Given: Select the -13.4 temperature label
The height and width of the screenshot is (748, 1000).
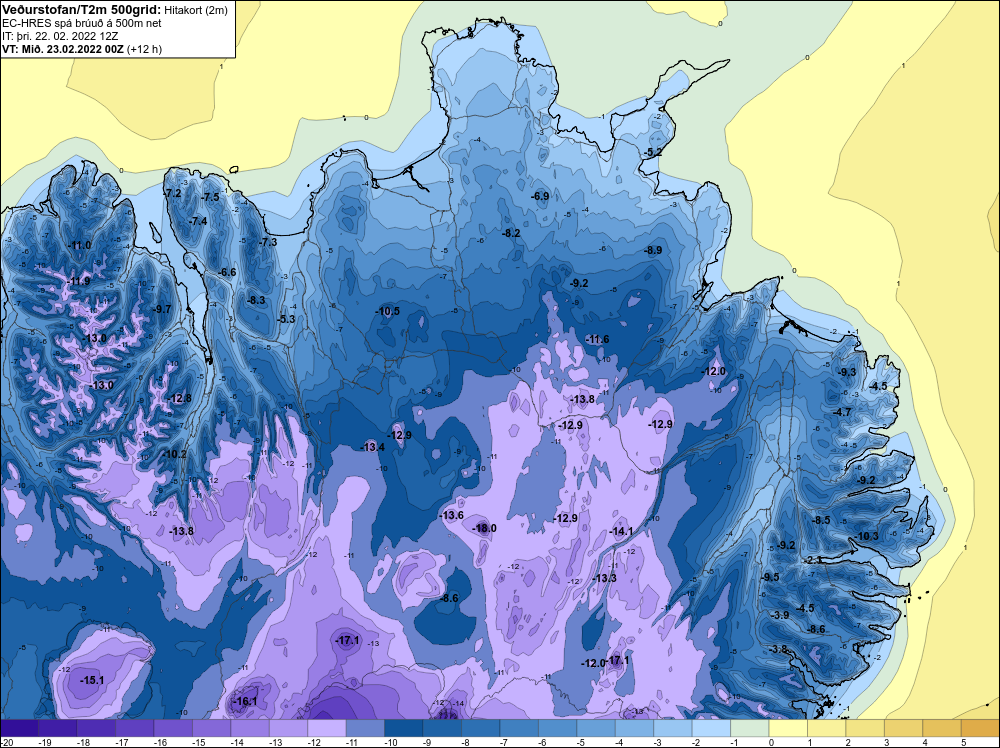Looking at the screenshot, I should [x=373, y=447].
